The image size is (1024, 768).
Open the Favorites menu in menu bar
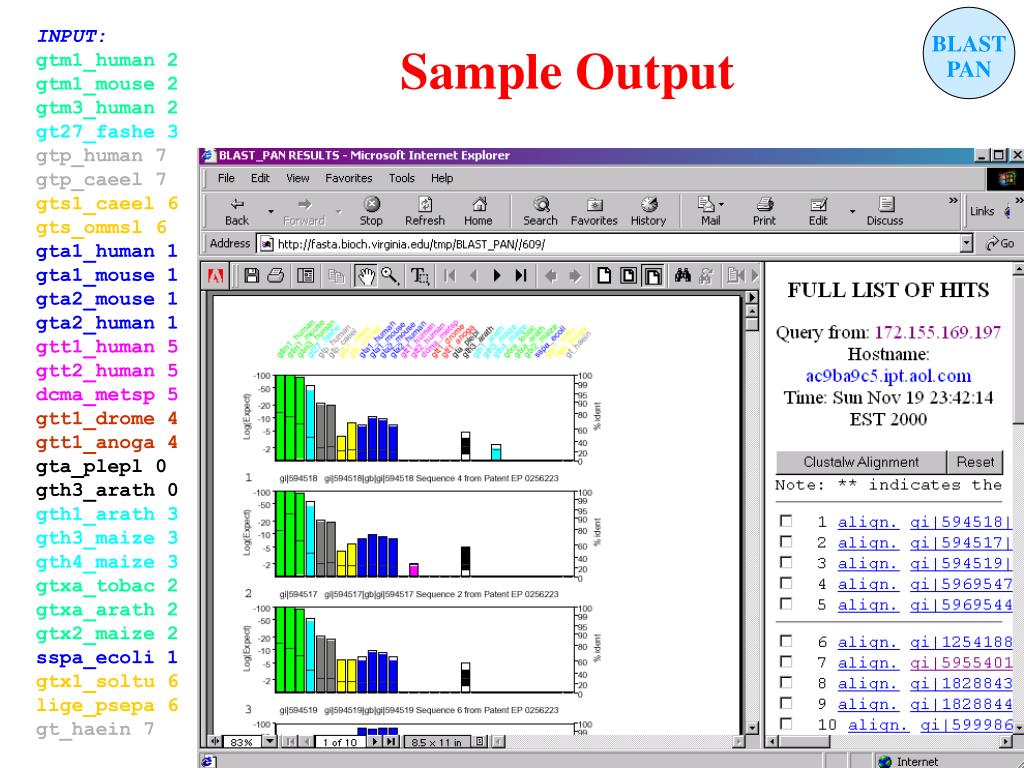[349, 178]
